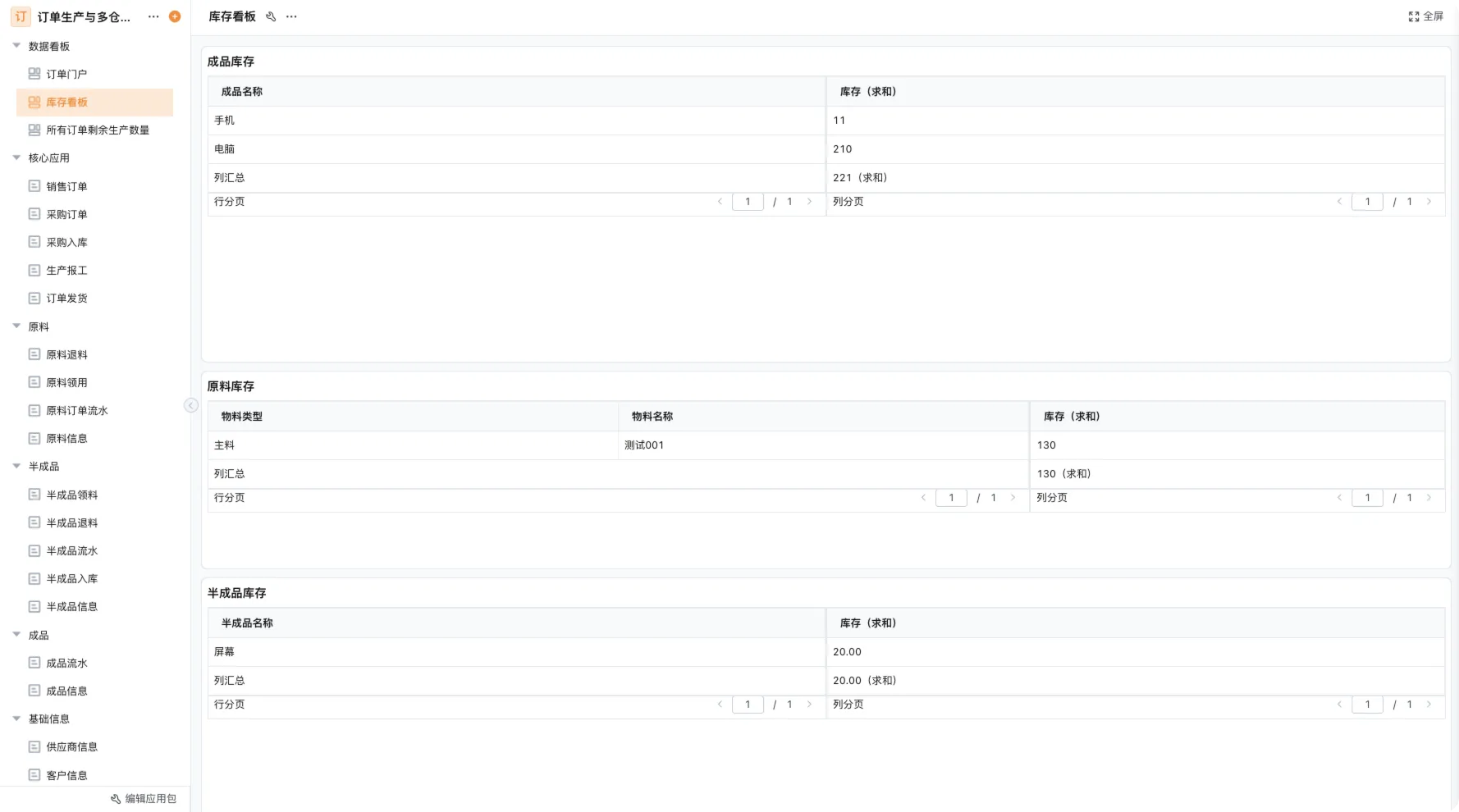Open the more options dots beside 库存看板 title
This screenshot has width=1459, height=812.
point(291,16)
